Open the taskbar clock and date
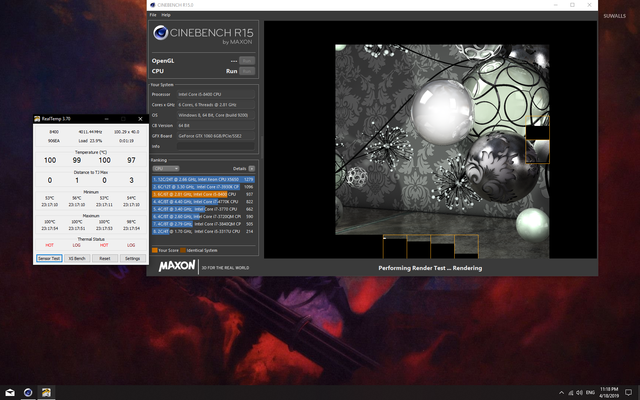Image resolution: width=640 pixels, height=400 pixels. pyautogui.click(x=609, y=393)
